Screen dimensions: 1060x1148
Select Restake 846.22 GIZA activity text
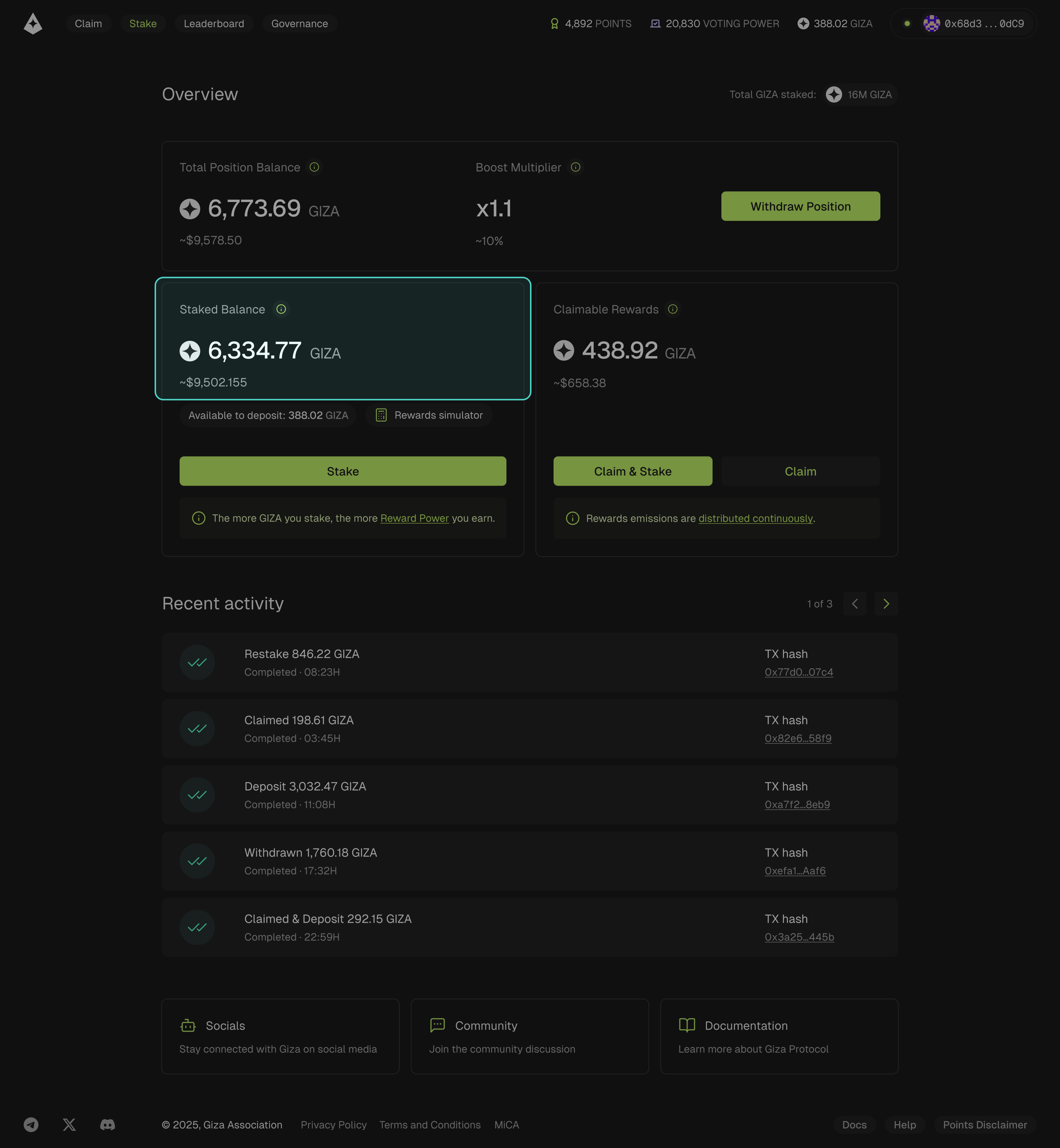[x=302, y=654]
